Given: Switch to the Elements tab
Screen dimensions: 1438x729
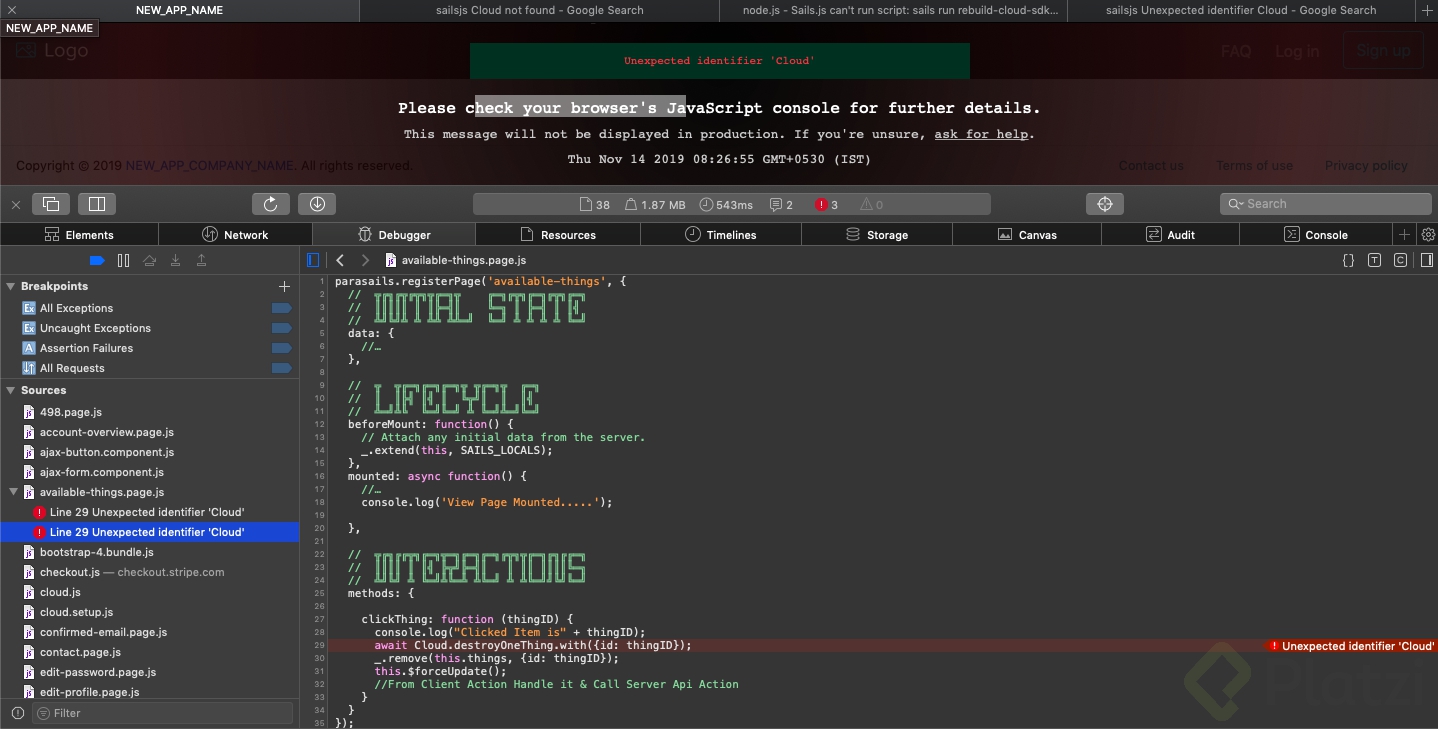Looking at the screenshot, I should pos(79,235).
